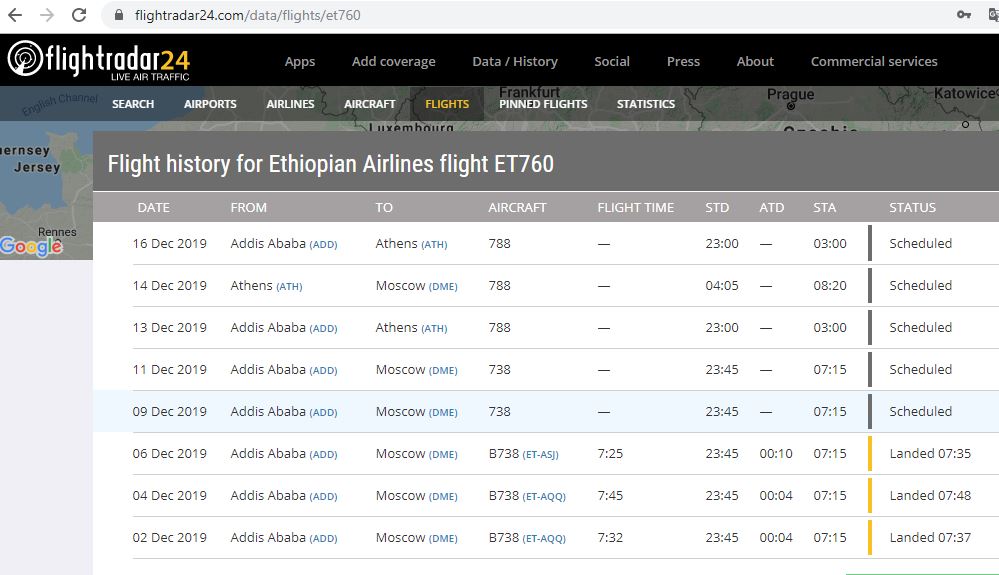999x575 pixels.
Task: Open the ATH origin link in the 14 Dec row
Action: coord(289,287)
